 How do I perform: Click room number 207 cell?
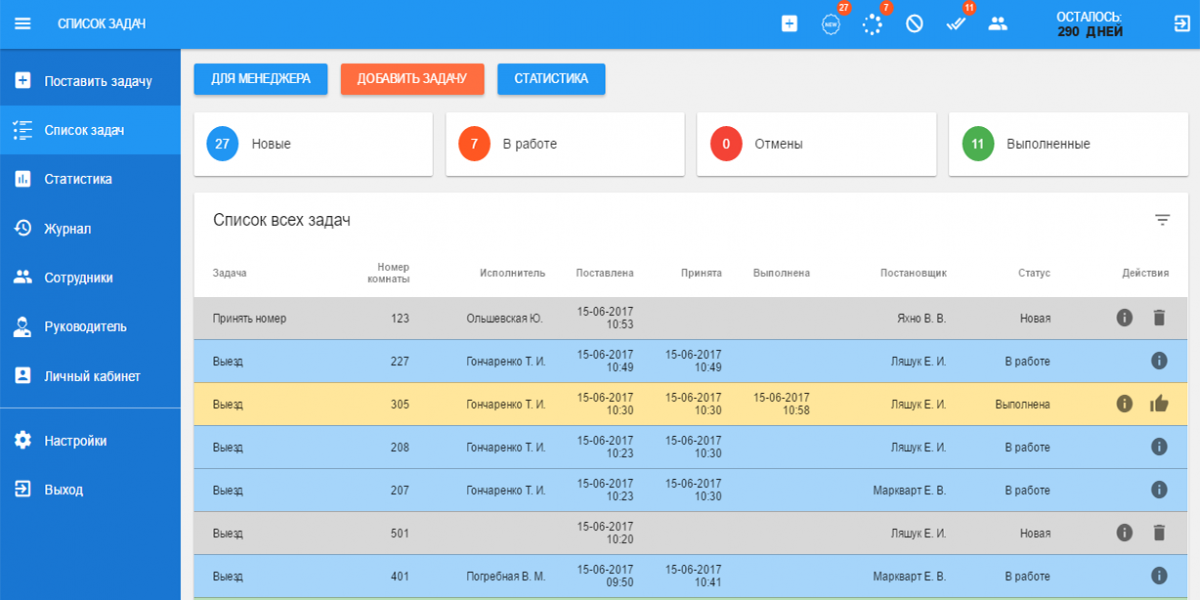coord(400,490)
